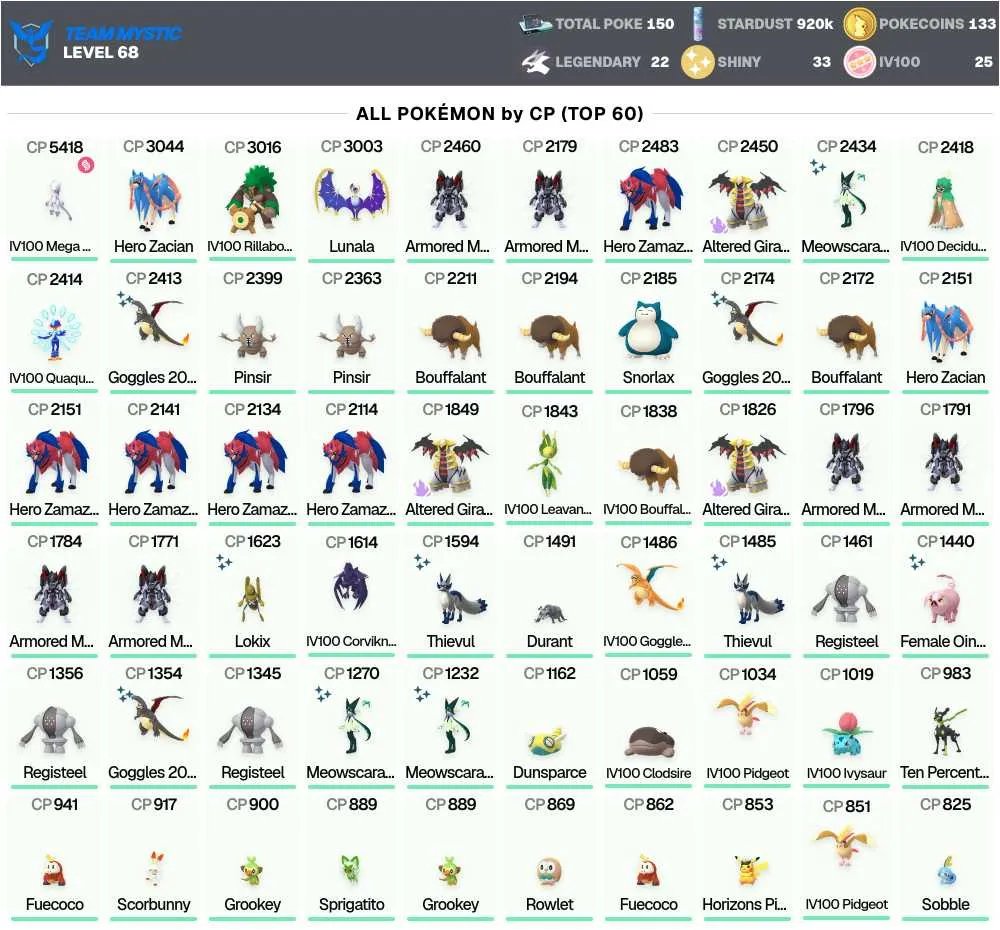
Task: Select the Scorbunny sprite
Action: point(154,869)
